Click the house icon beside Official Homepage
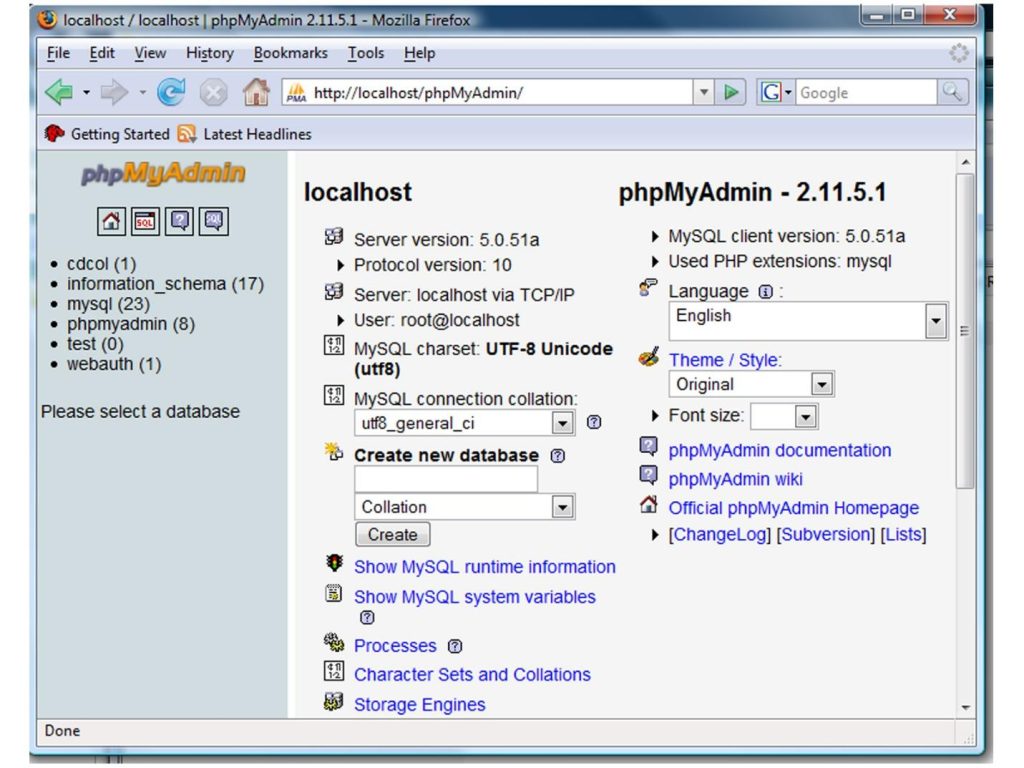 (x=648, y=504)
